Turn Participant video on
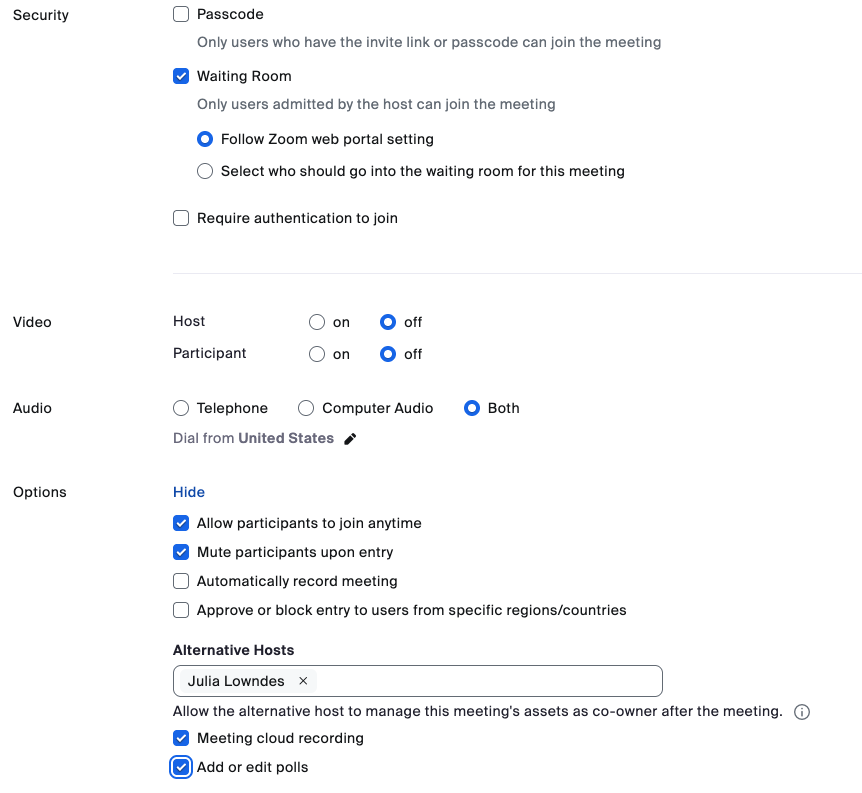862x793 pixels. 317,353
